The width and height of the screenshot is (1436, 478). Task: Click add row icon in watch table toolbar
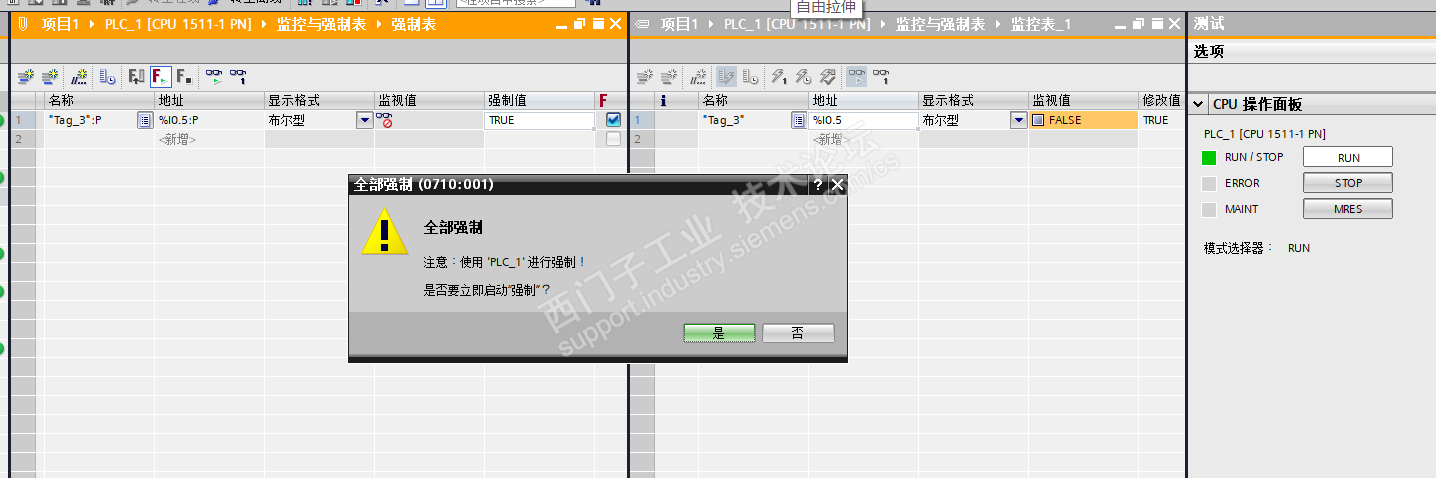pos(668,75)
